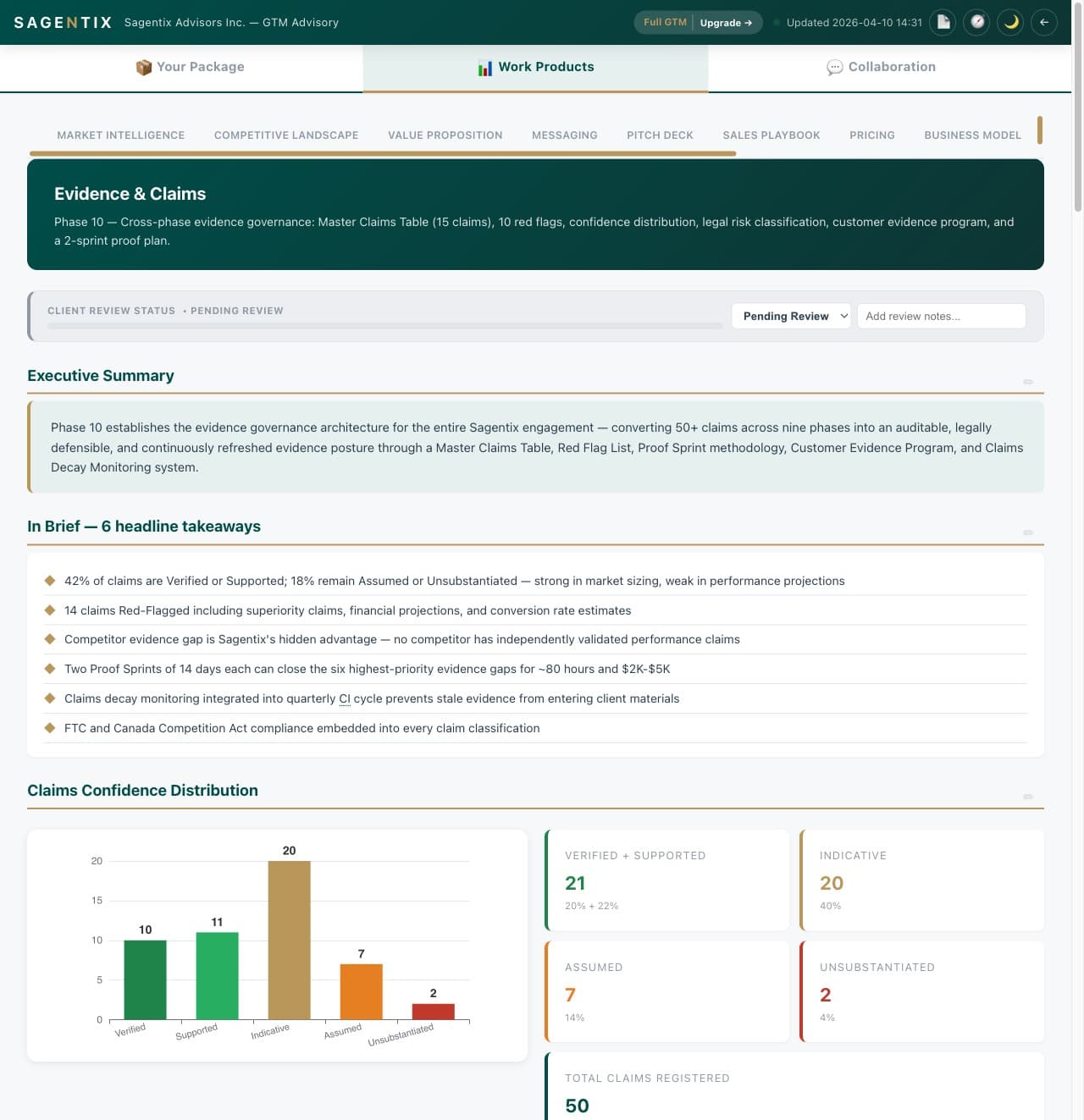Click the tan Indicative bar in chart
1084x1120 pixels.
coord(289,941)
